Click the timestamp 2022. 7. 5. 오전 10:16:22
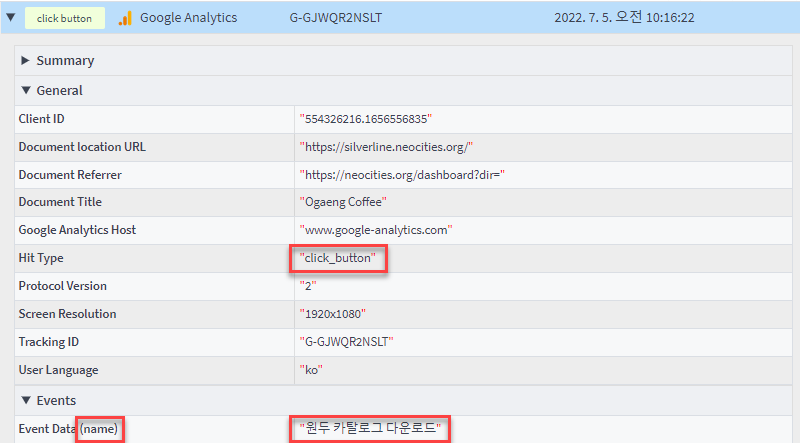This screenshot has width=800, height=443. click(624, 18)
